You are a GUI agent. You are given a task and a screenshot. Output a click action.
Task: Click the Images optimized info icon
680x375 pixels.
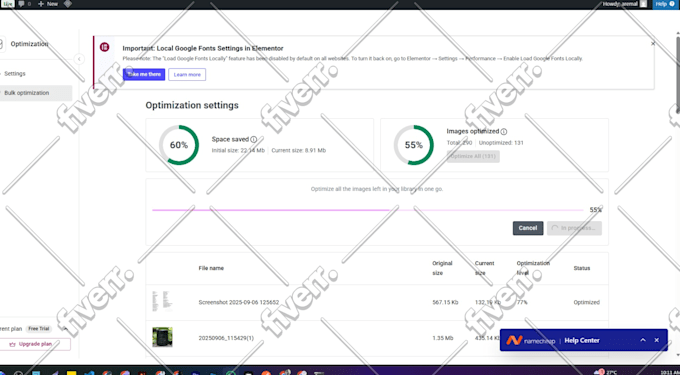point(503,131)
